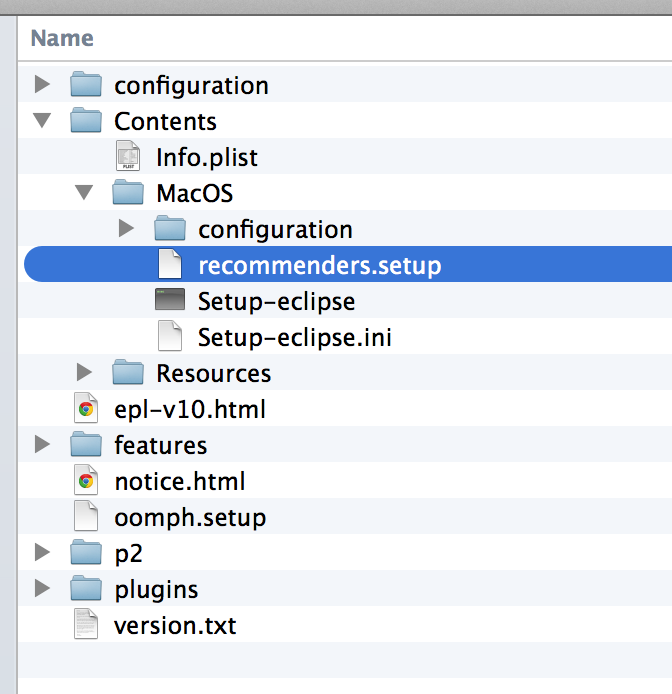Select the Setup-eclipse.ini file name
The width and height of the screenshot is (672, 694).
pyautogui.click(x=295, y=338)
